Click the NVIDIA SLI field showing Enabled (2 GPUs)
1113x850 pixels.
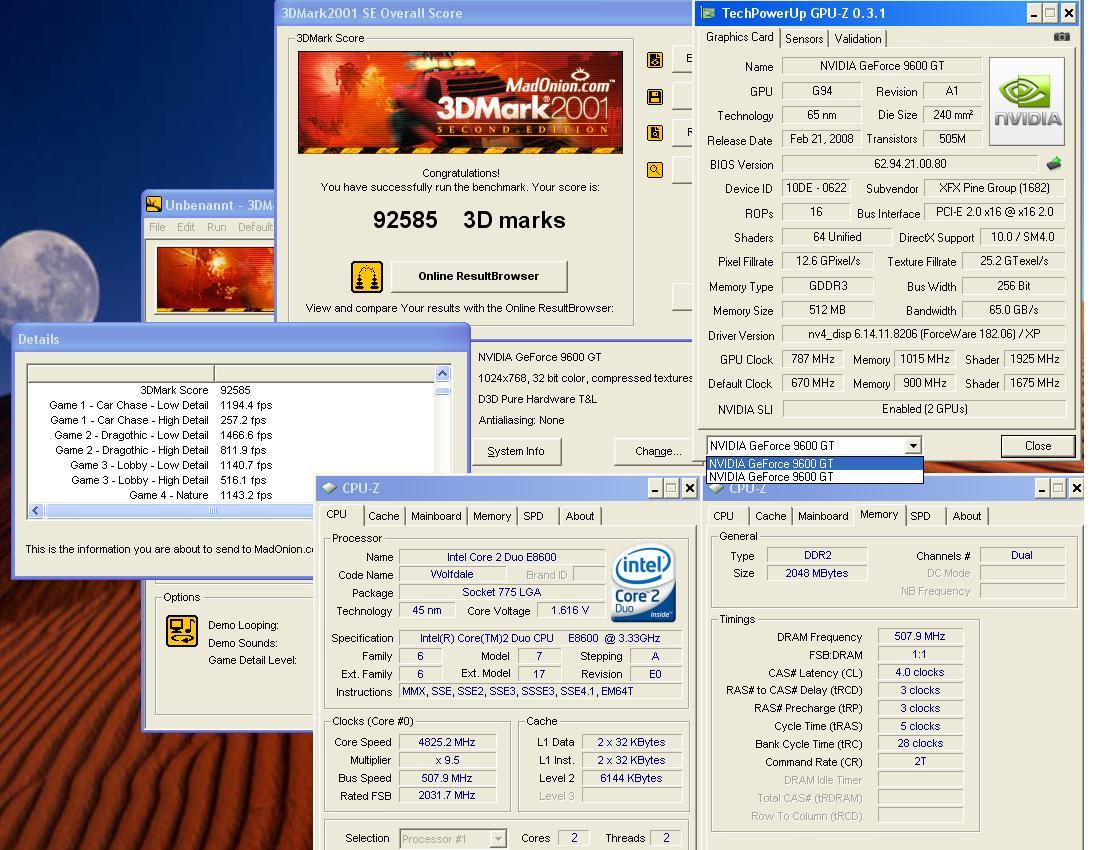(924, 409)
